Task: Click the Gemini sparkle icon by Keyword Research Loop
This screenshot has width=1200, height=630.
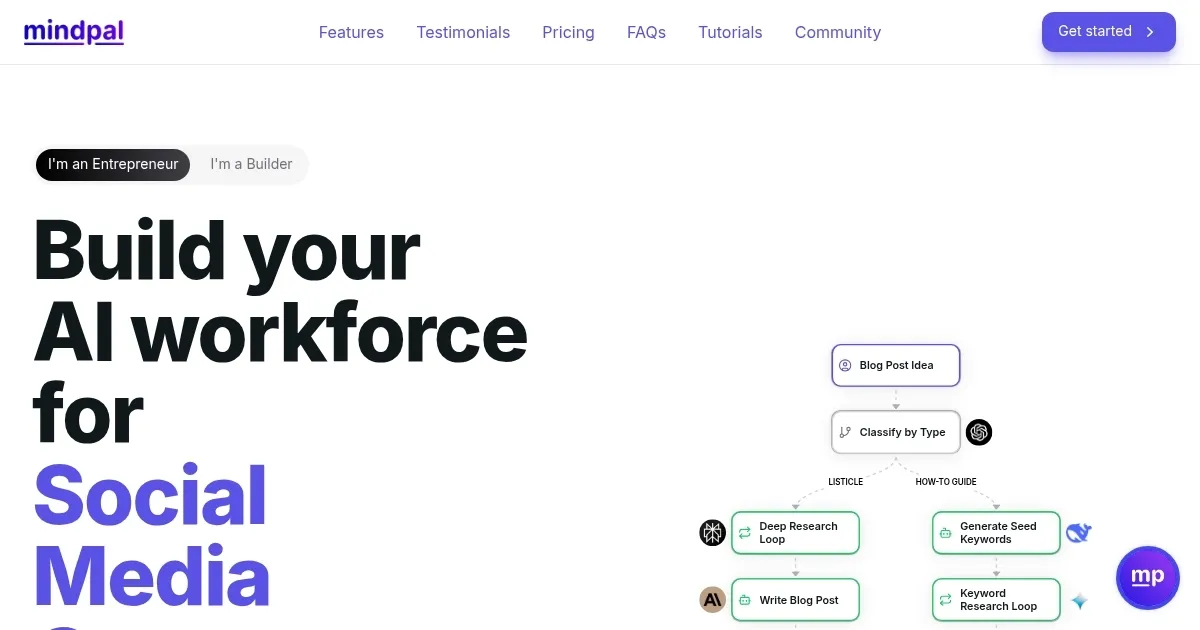Action: click(1079, 601)
